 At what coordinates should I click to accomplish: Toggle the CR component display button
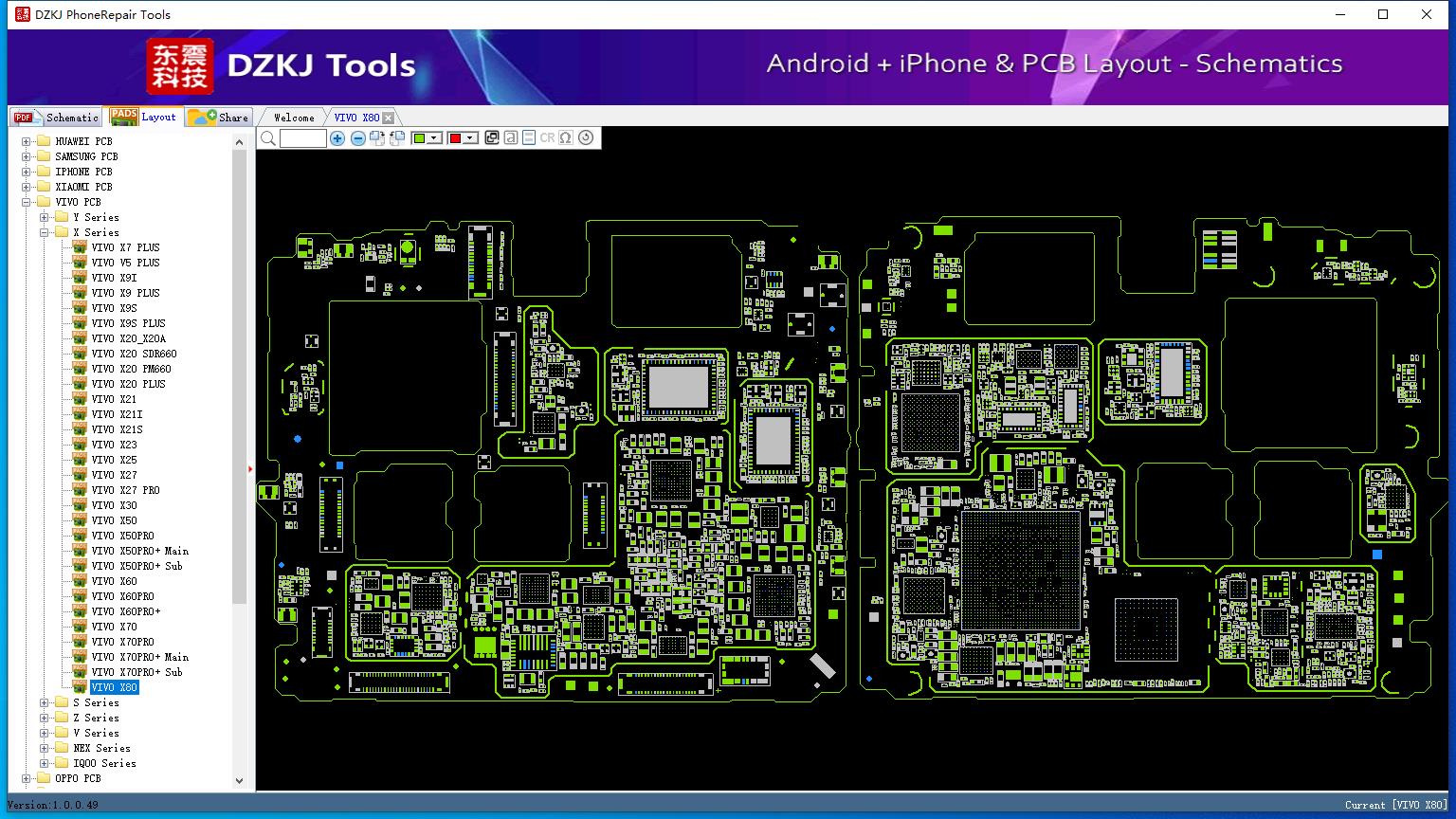click(x=547, y=138)
